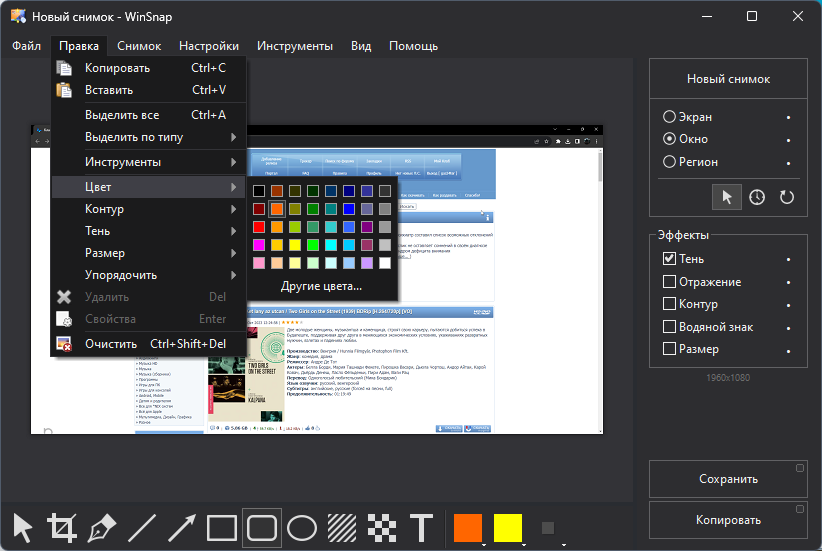Open options dot next to Регион
This screenshot has height=551, width=822.
788,163
